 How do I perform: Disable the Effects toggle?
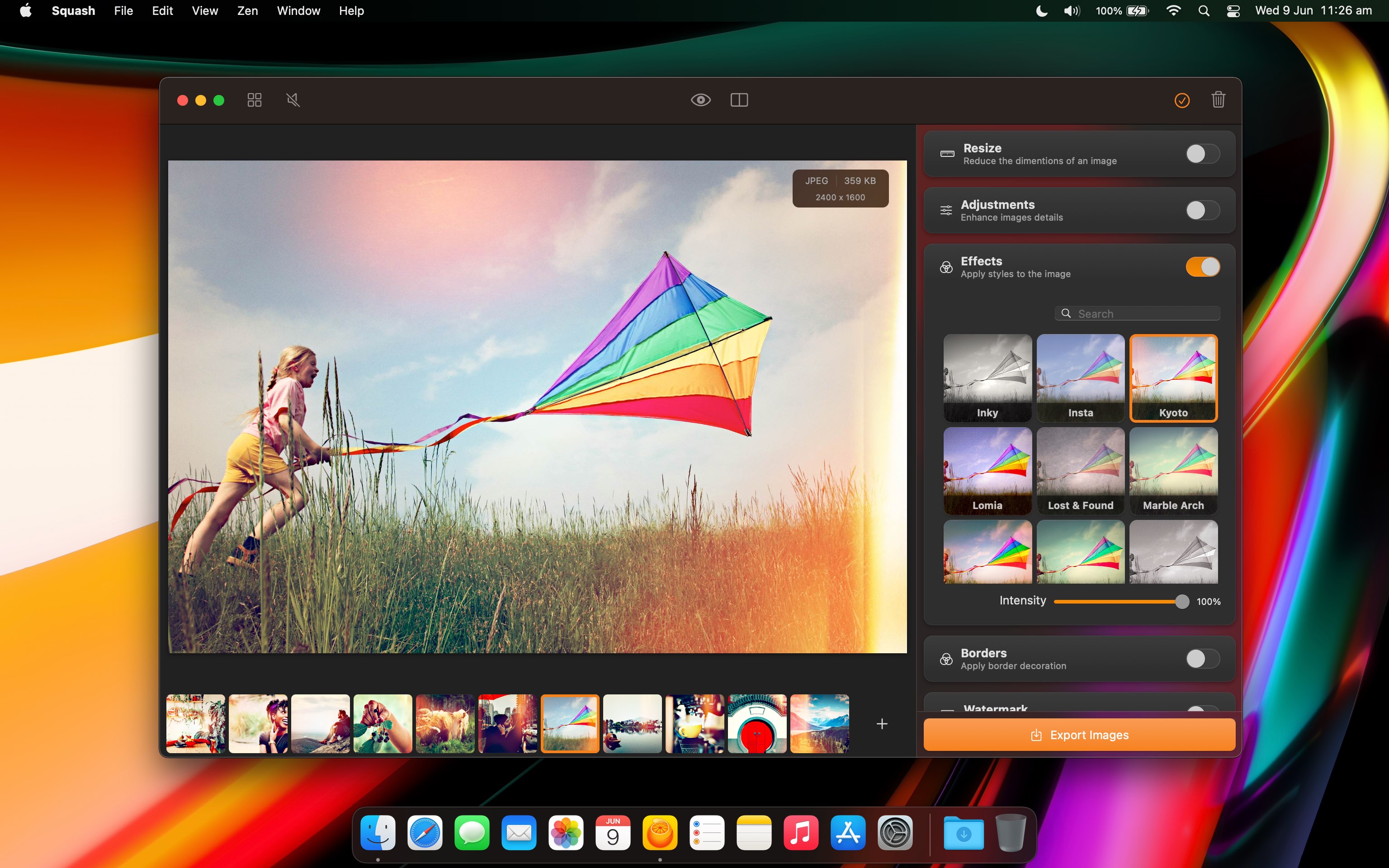(x=1202, y=267)
